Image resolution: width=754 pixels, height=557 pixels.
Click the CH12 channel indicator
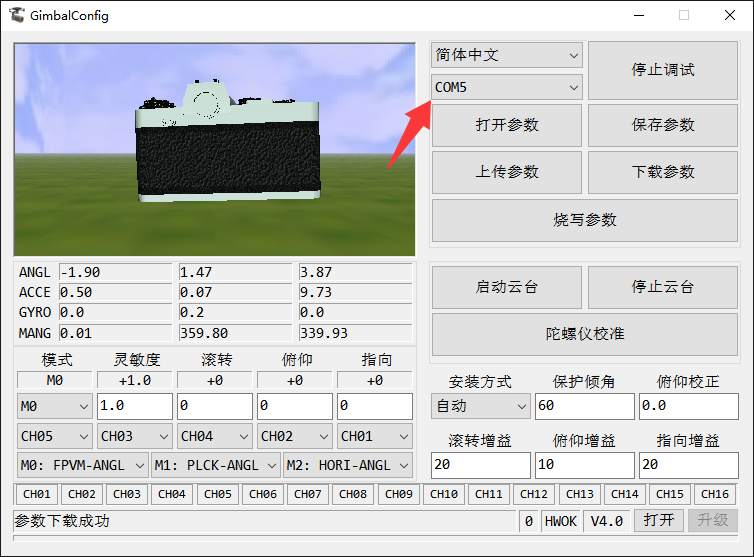534,494
